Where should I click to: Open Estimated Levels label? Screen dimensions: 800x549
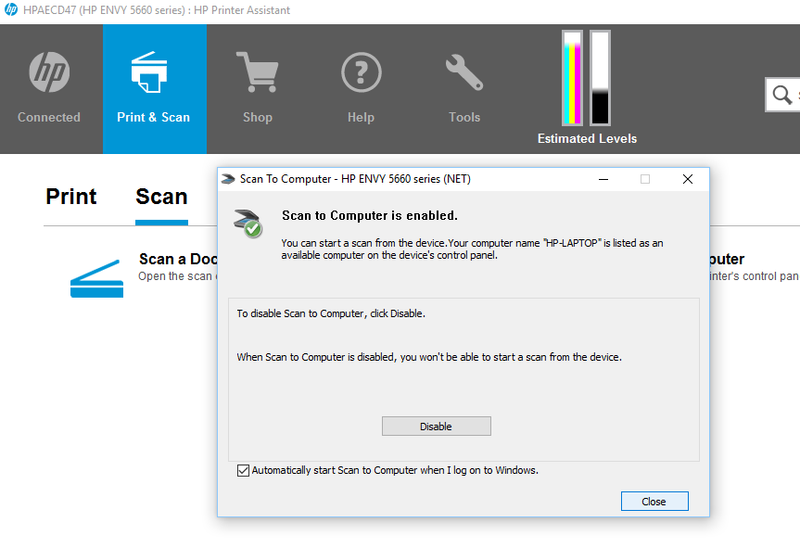587,139
